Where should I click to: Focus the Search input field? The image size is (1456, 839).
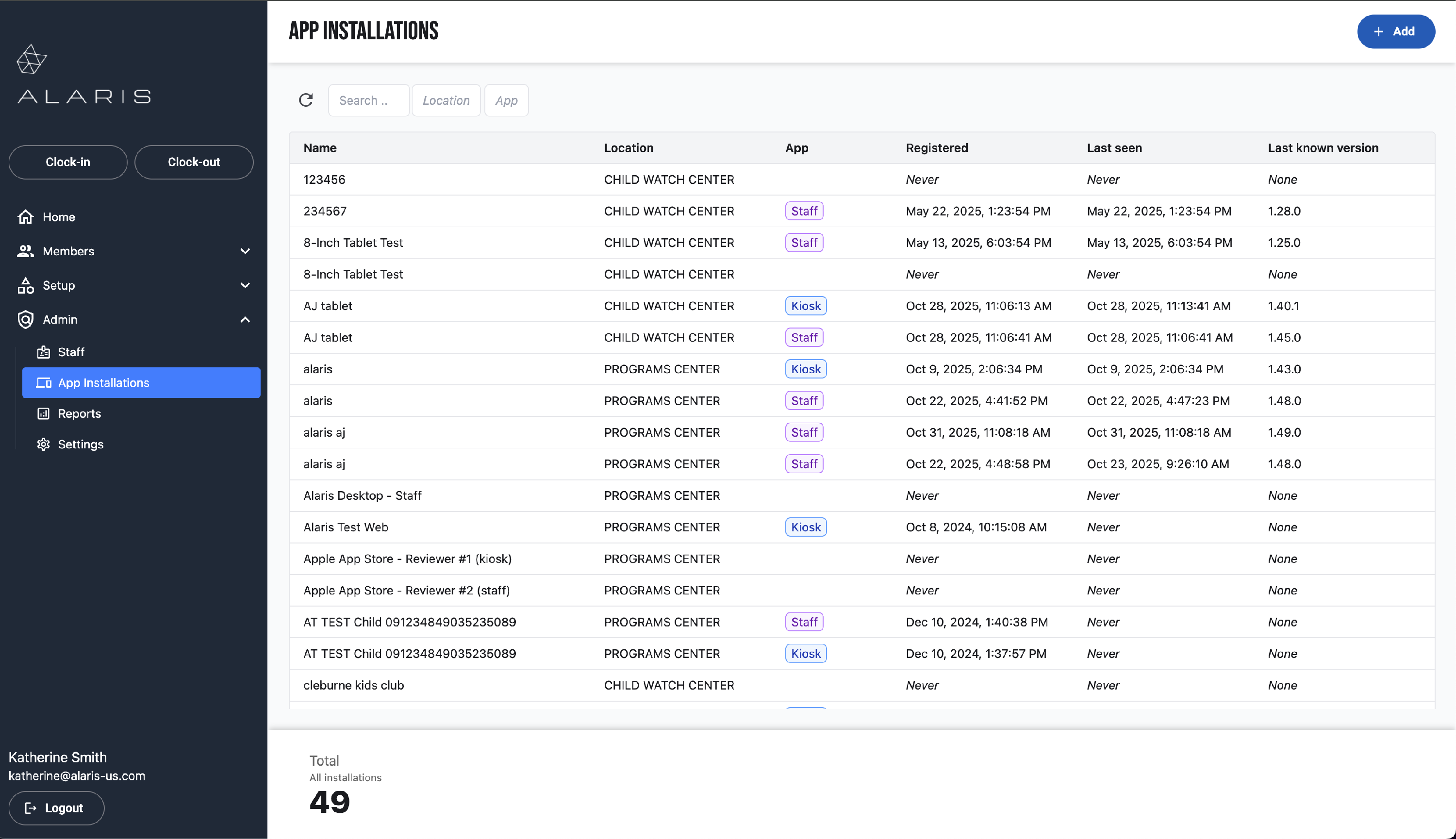pos(369,100)
